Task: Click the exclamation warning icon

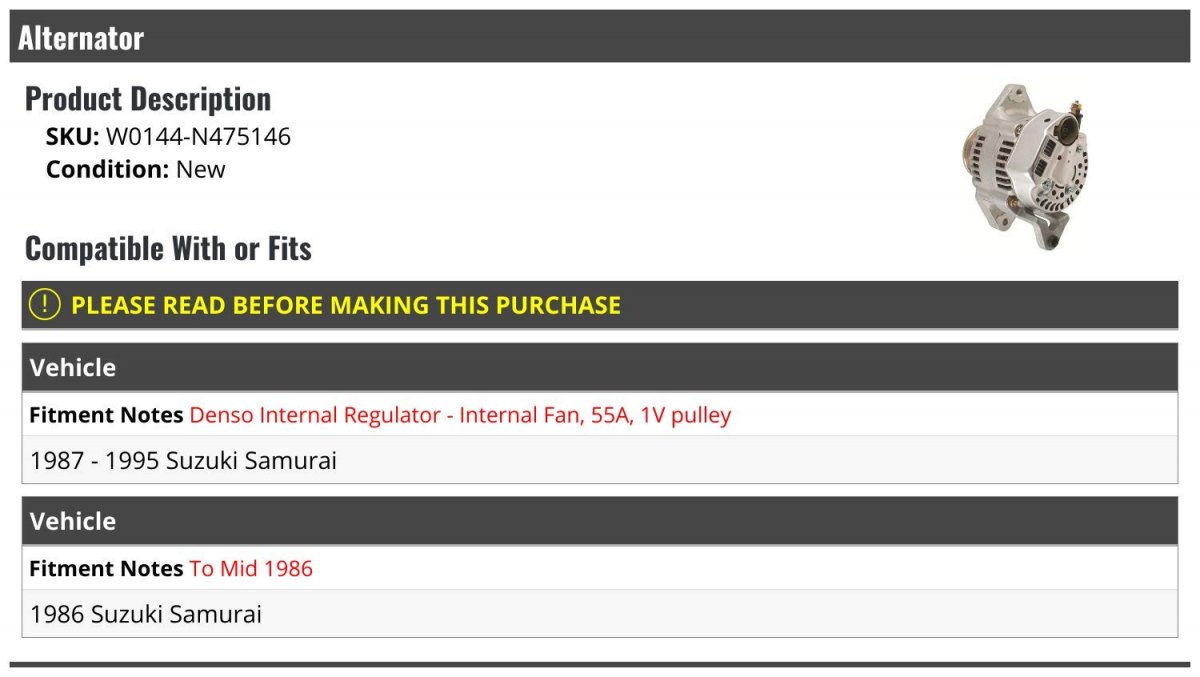Action: (x=45, y=305)
